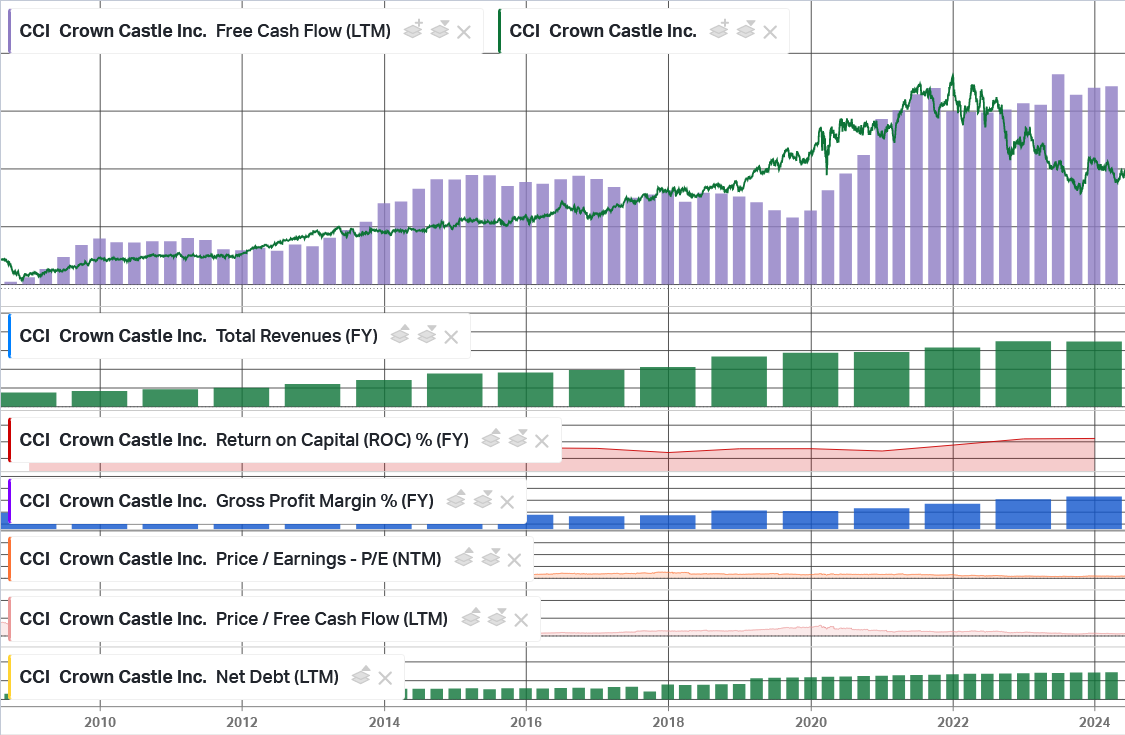Click the layers-plus icon on Free Cash Flow (LTM)
The height and width of the screenshot is (735, 1125).
413,30
